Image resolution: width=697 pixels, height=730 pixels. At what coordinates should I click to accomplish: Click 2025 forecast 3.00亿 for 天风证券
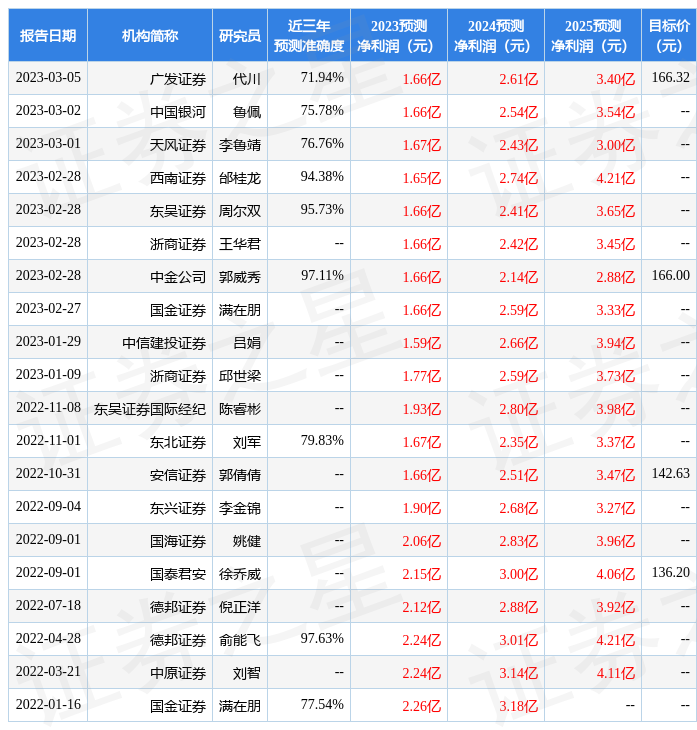coord(616,145)
